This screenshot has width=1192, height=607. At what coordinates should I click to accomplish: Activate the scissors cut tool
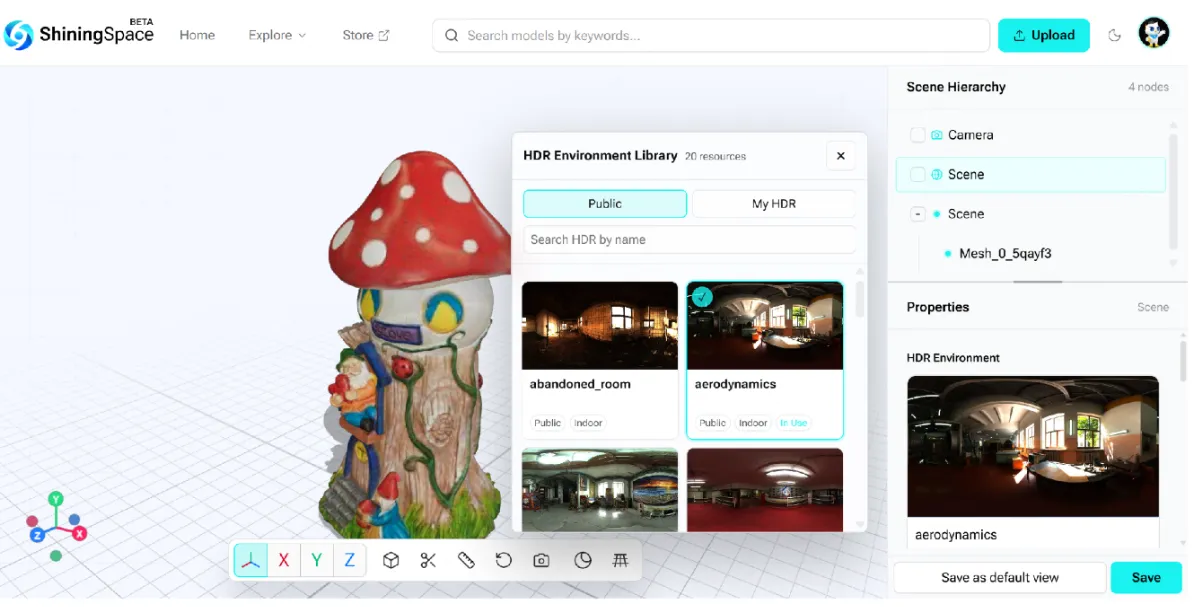point(428,561)
